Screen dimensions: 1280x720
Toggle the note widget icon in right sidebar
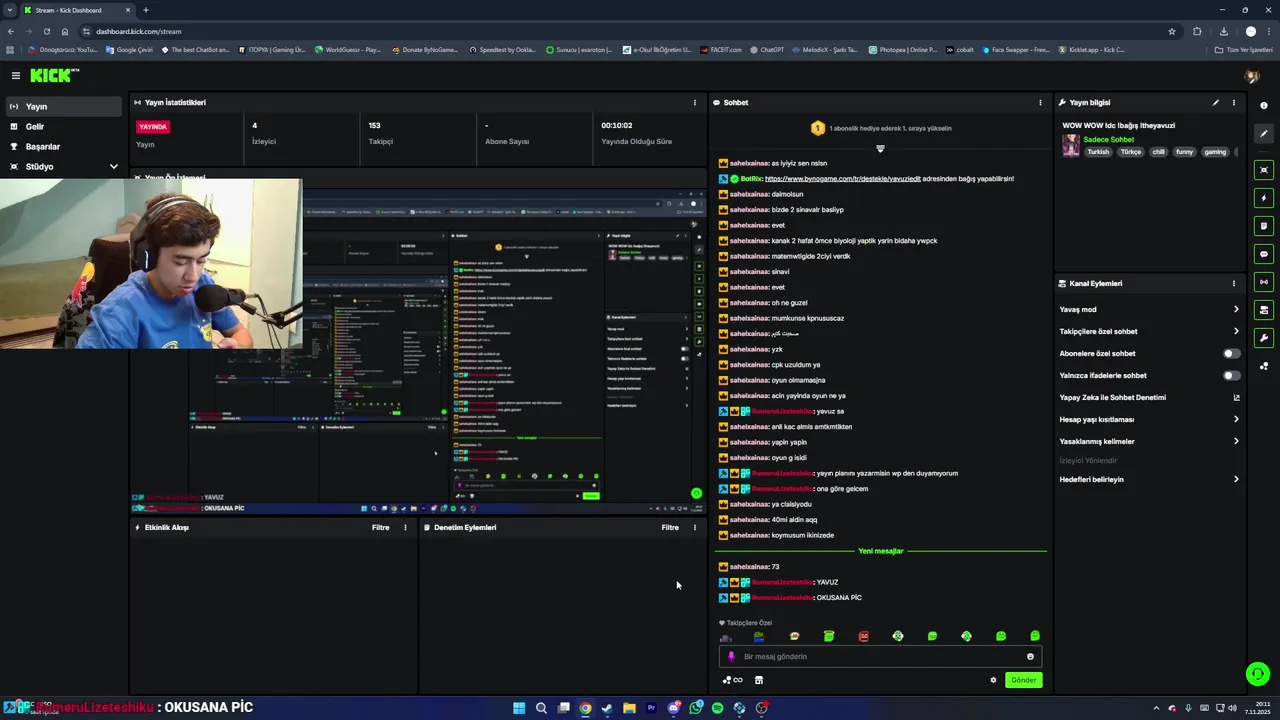[x=1264, y=226]
